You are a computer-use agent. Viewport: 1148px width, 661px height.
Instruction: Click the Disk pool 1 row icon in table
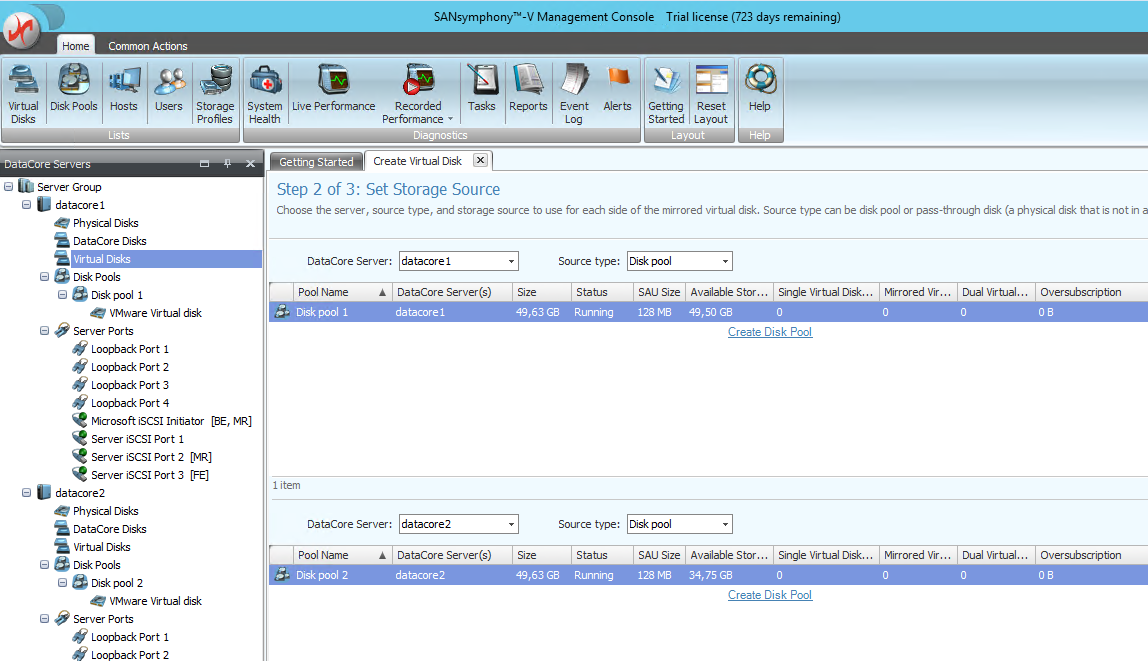[x=282, y=312]
